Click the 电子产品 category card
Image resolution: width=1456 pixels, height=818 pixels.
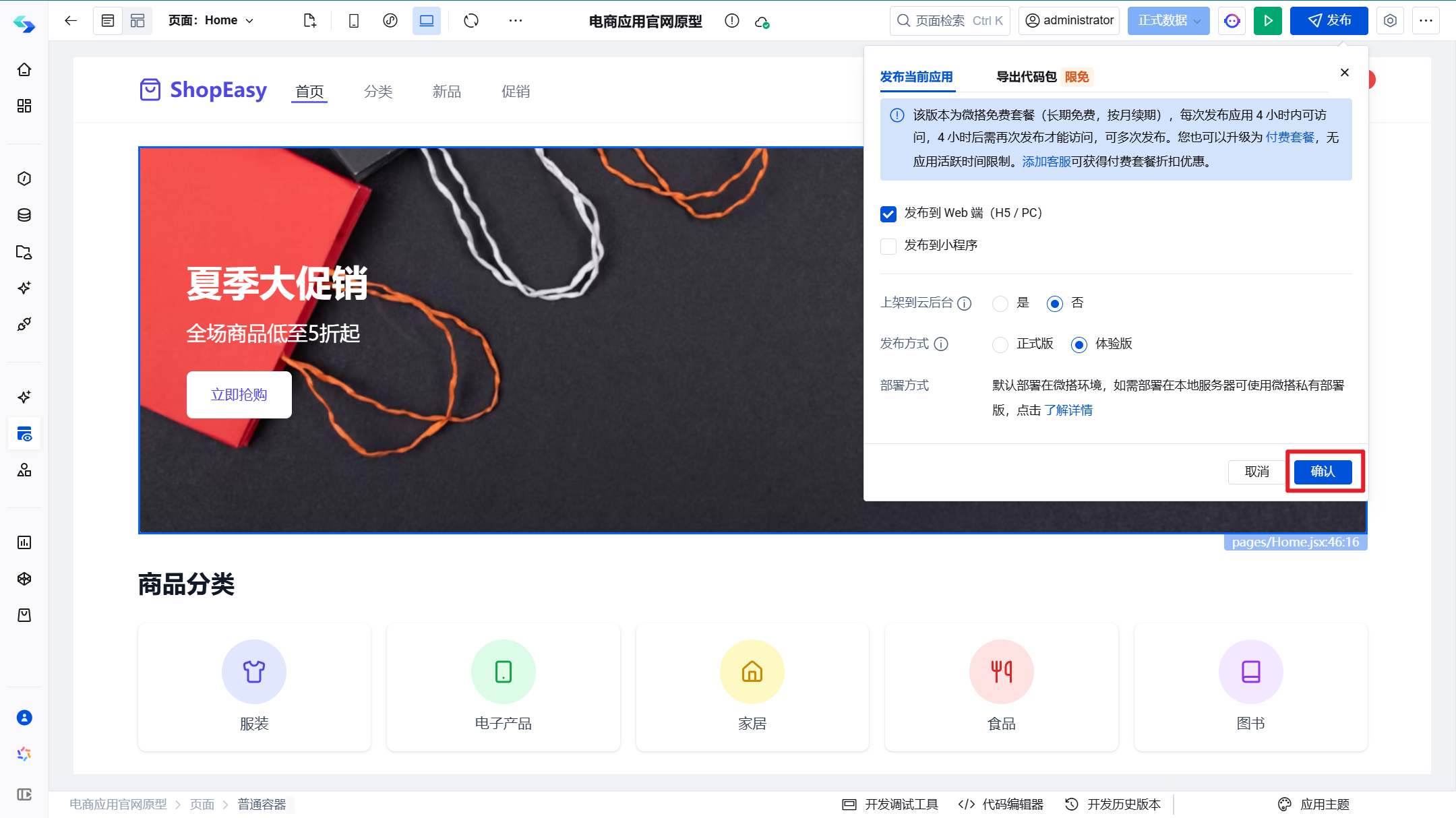pos(504,687)
